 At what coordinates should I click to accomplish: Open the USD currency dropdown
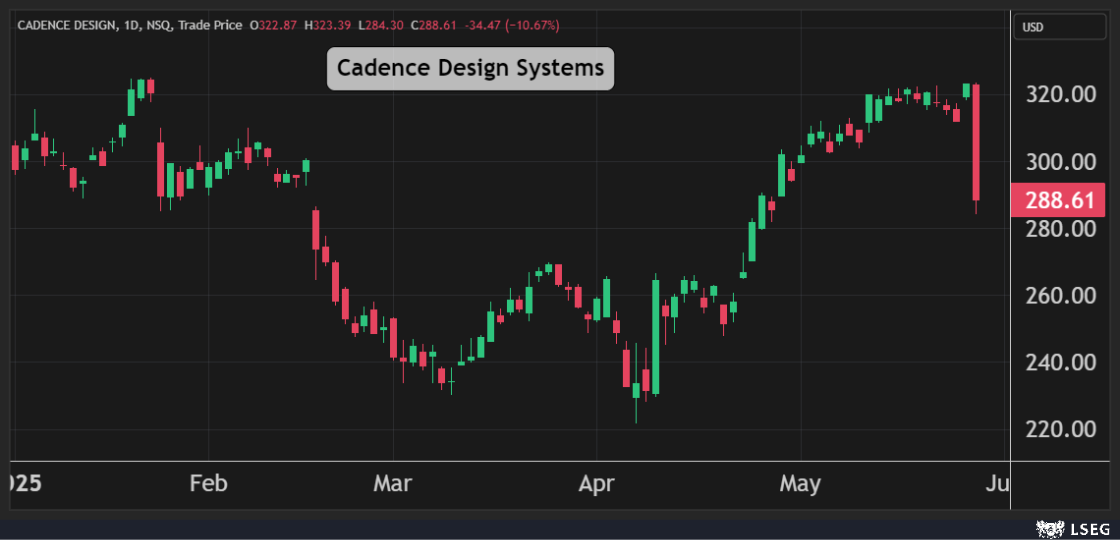pyautogui.click(x=1059, y=27)
